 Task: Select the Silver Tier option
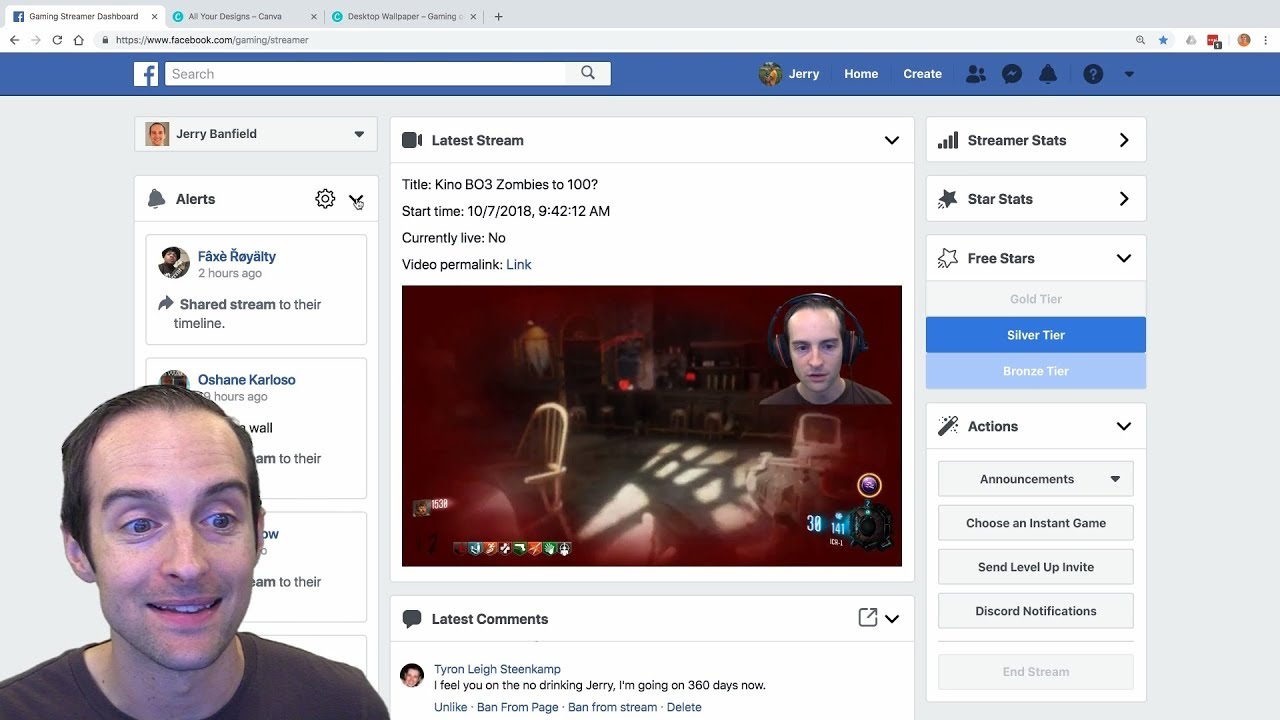1035,334
